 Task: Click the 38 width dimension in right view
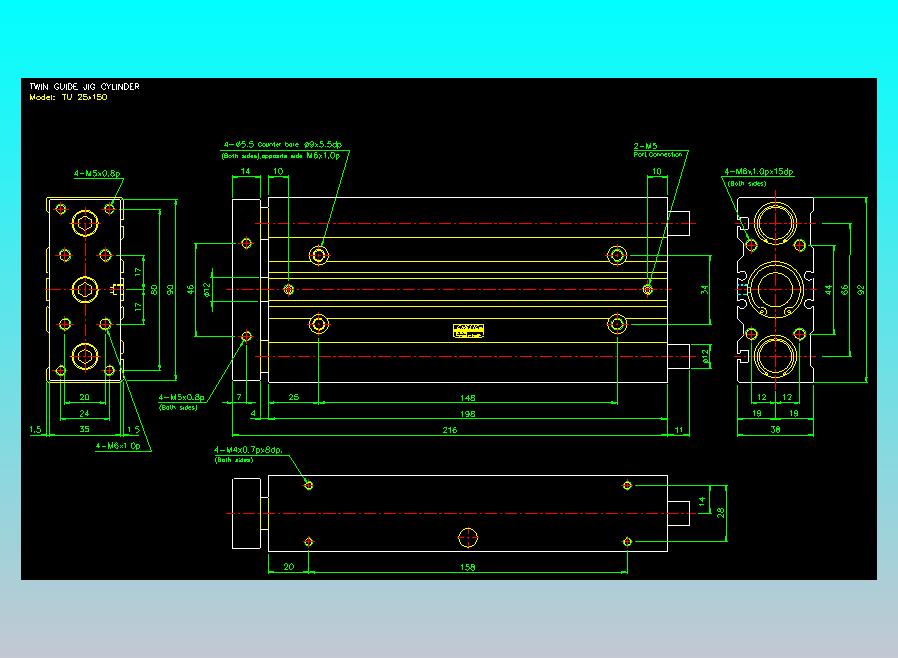coord(775,429)
